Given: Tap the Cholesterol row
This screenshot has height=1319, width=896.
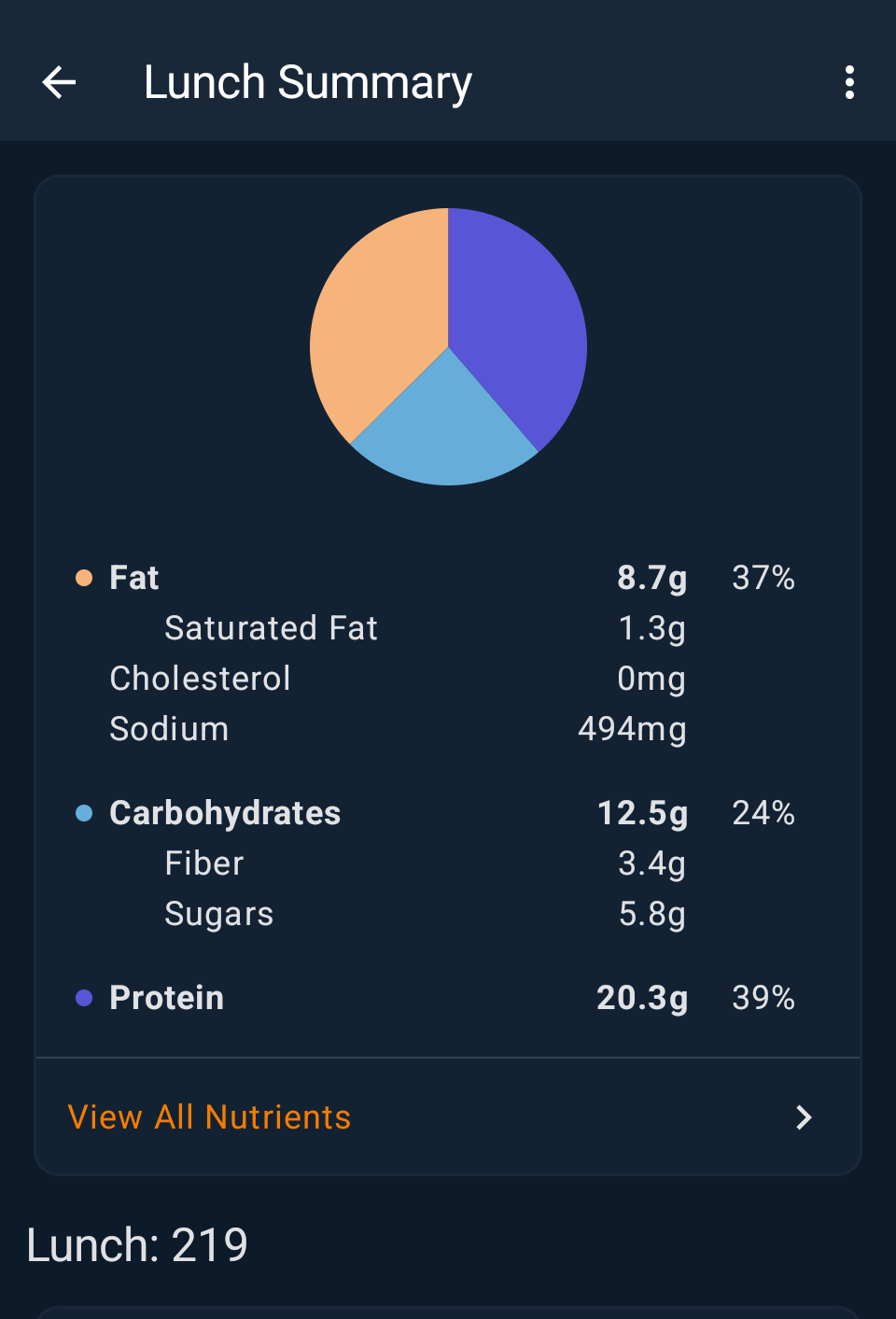Looking at the screenshot, I should click(x=200, y=679).
